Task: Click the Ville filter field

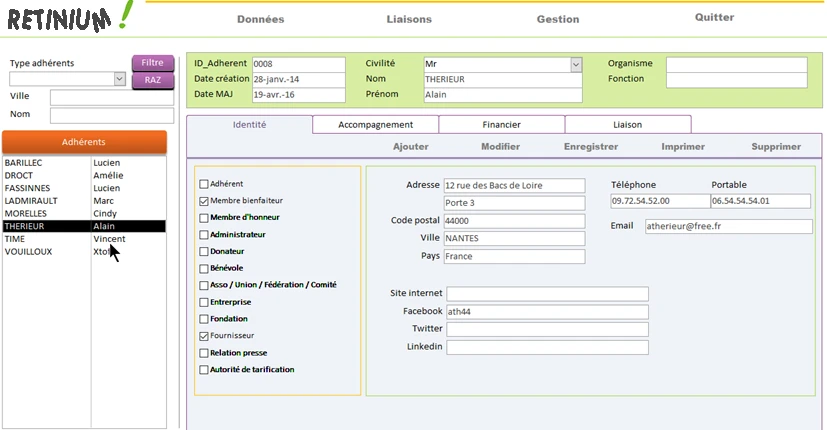Action: (x=112, y=97)
